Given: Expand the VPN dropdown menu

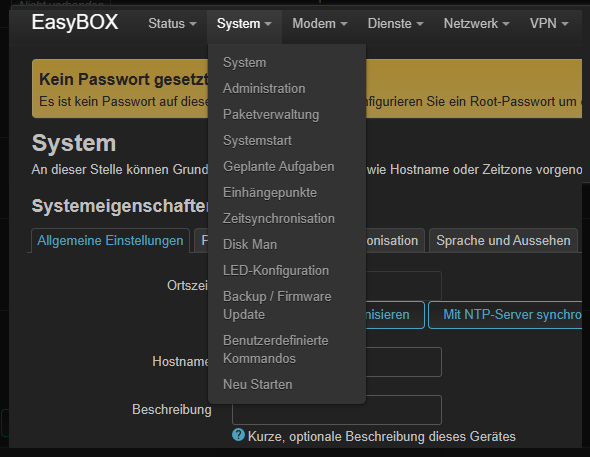Looking at the screenshot, I should [549, 23].
